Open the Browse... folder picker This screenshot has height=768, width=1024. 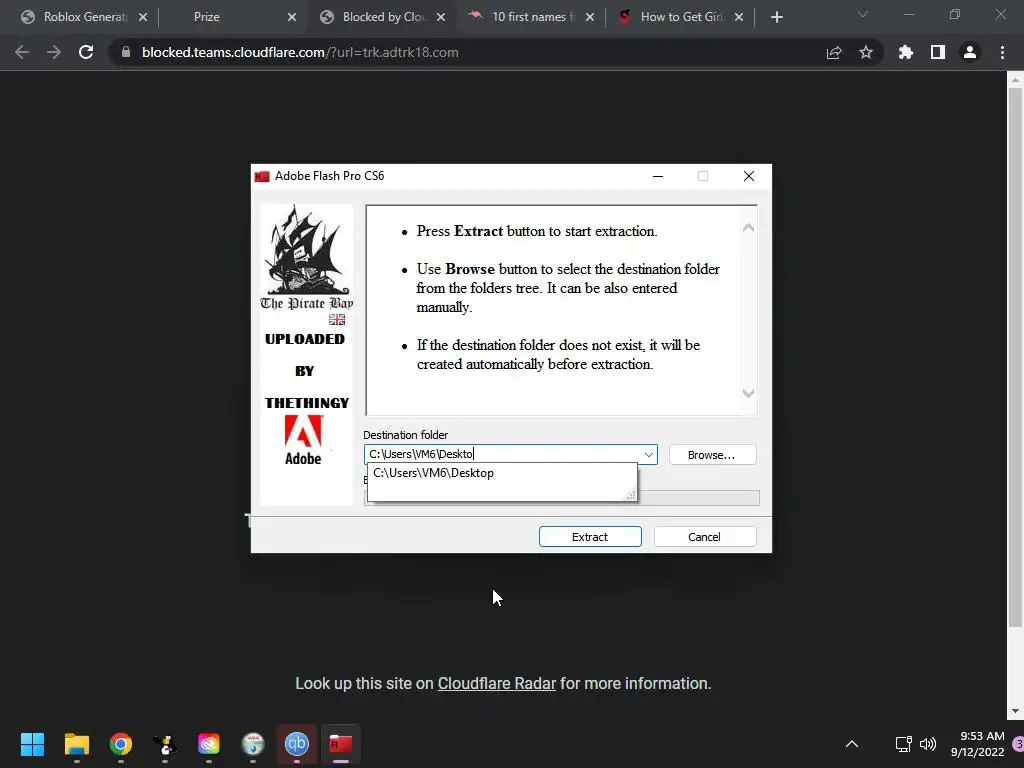pos(712,455)
